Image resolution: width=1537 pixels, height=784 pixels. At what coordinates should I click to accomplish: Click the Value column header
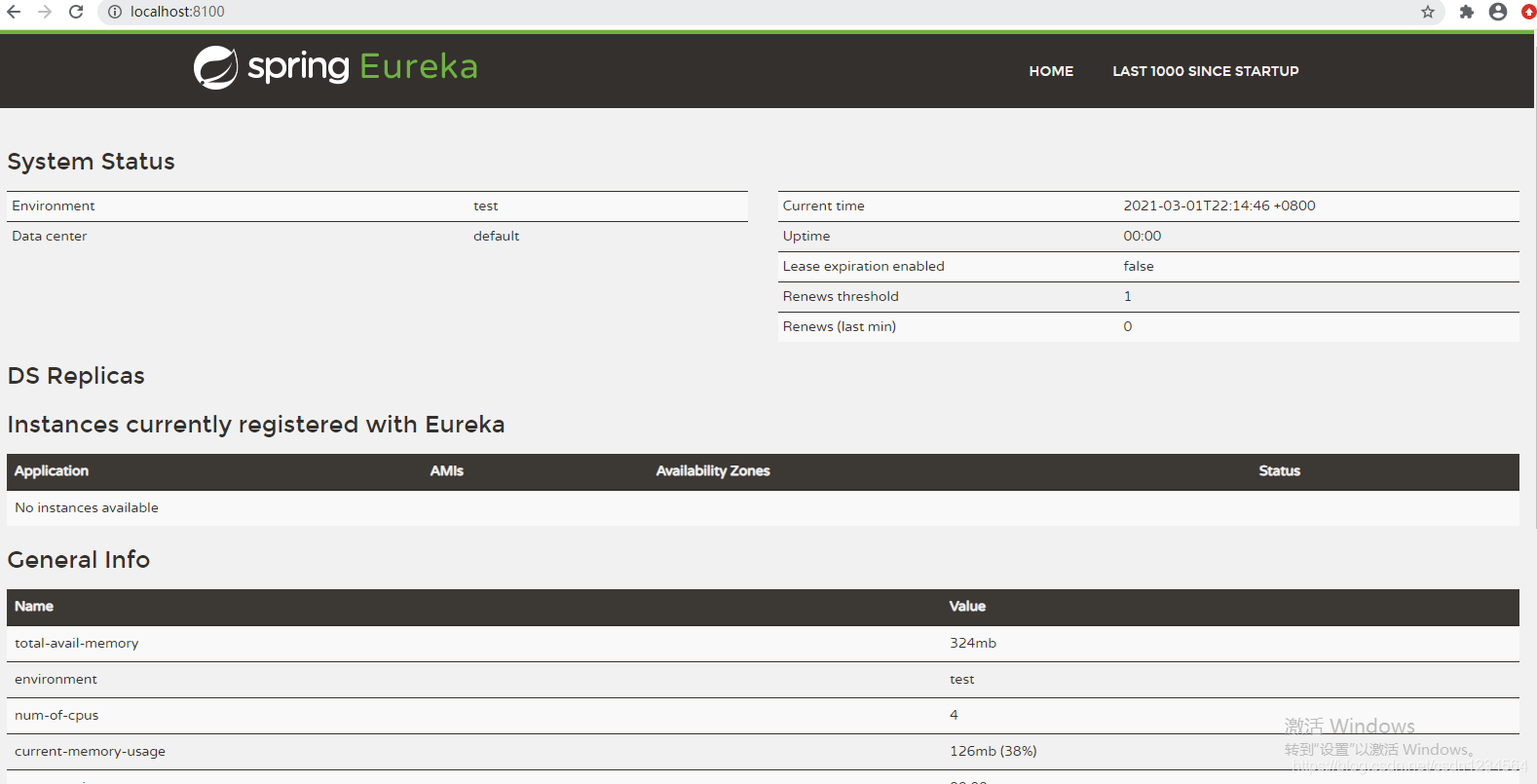point(968,606)
